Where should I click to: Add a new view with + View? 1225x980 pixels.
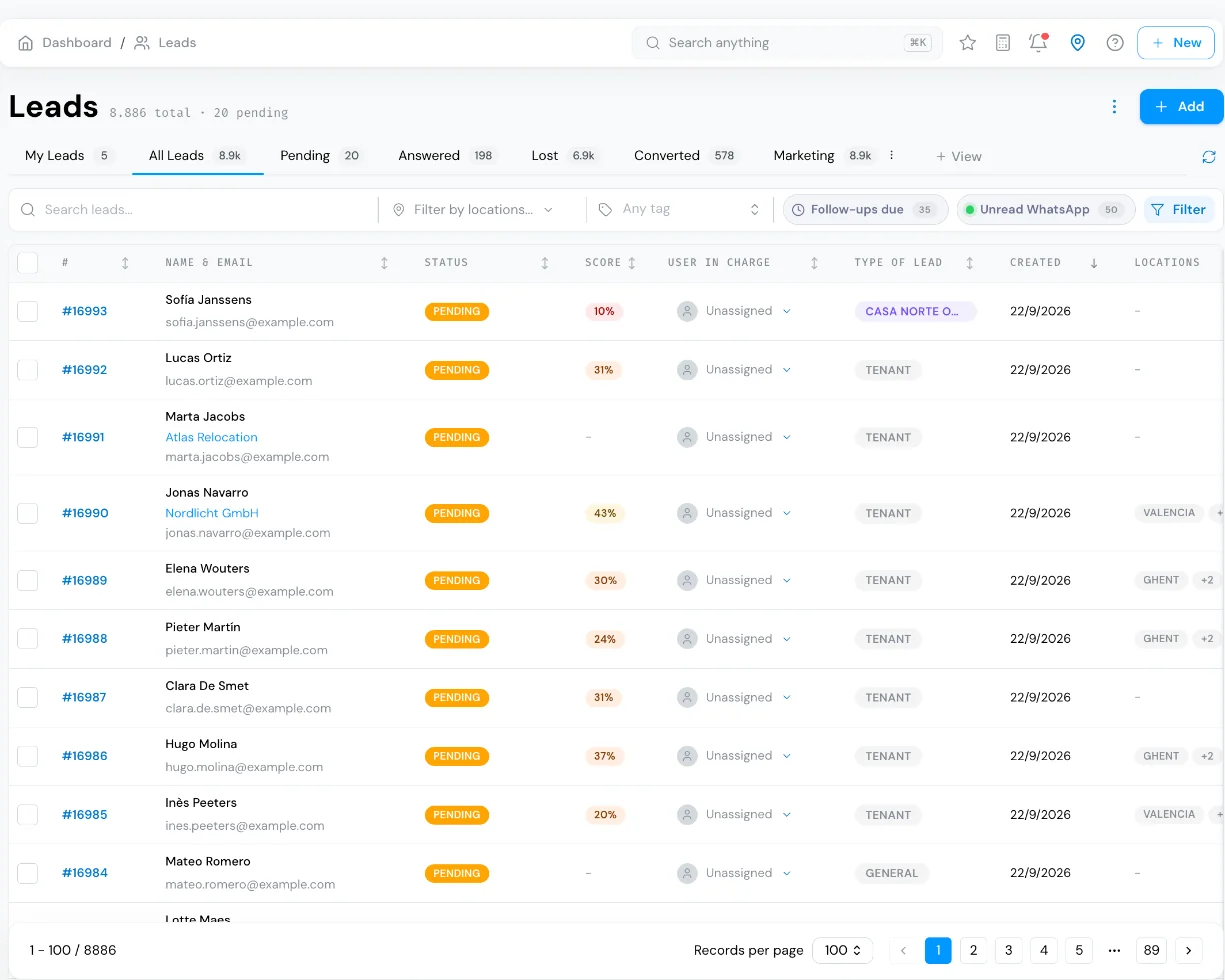point(959,157)
